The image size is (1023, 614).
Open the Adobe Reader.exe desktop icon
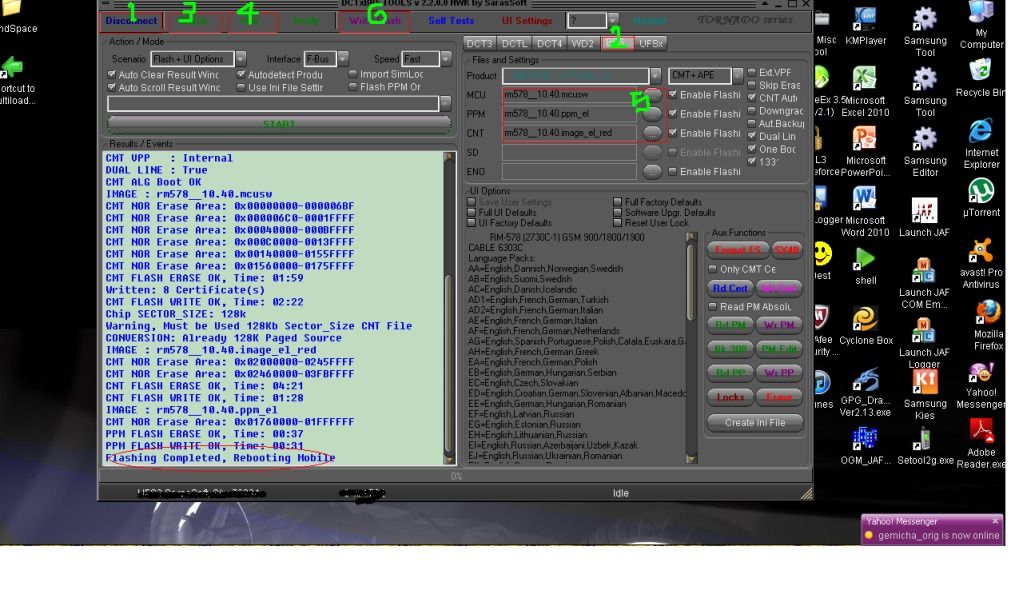(x=981, y=444)
